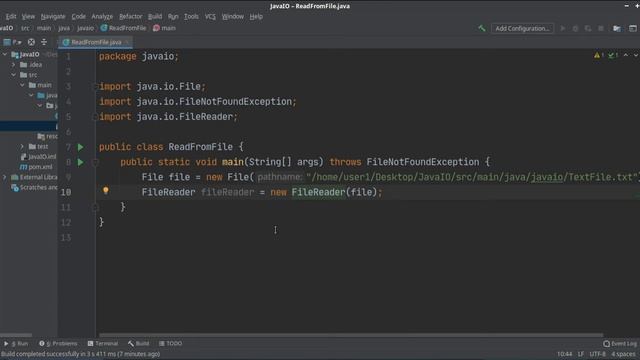Image resolution: width=640 pixels, height=360 pixels.
Task: Open the Problems tool window button
Action: click(58, 344)
